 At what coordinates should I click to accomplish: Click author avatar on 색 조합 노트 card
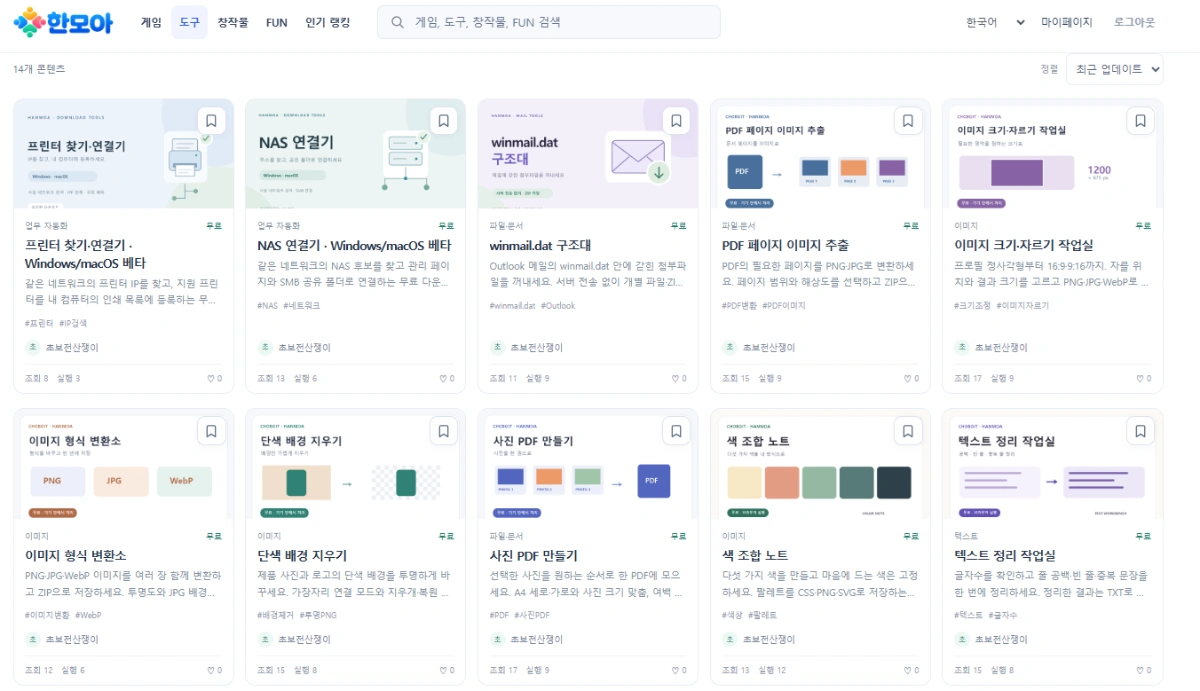click(730, 639)
